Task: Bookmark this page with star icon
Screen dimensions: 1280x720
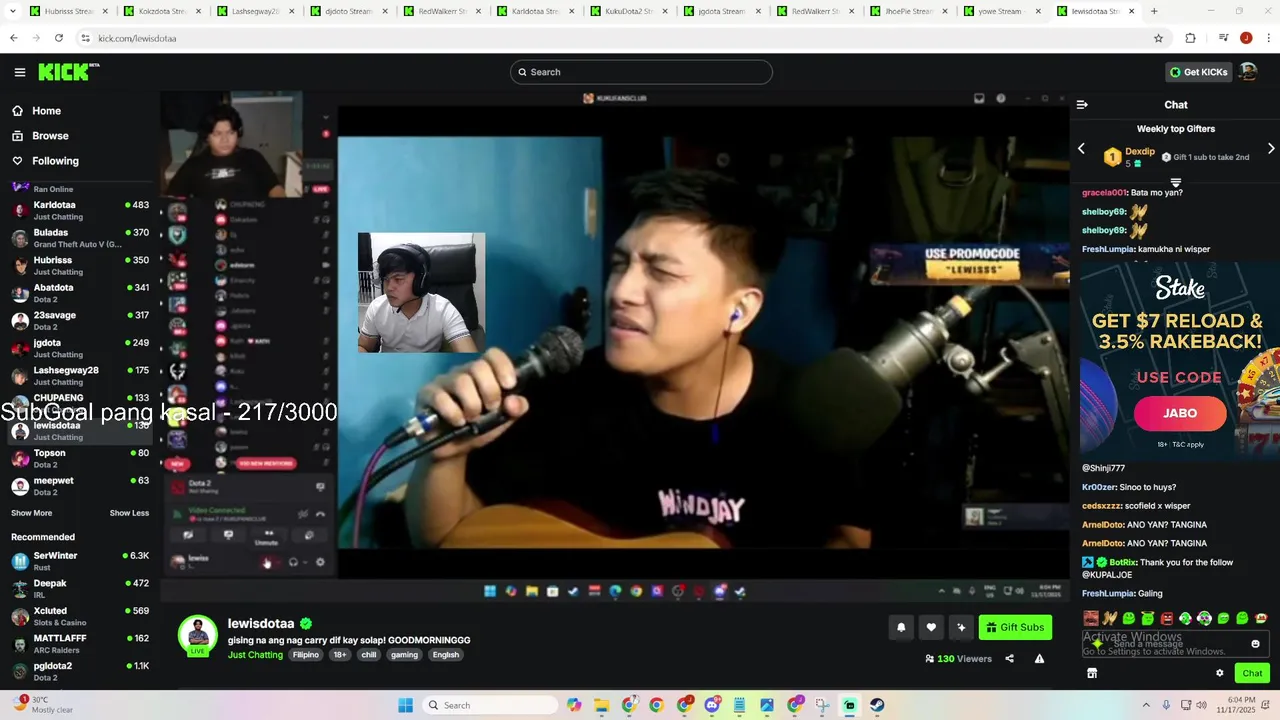Action: click(1158, 38)
